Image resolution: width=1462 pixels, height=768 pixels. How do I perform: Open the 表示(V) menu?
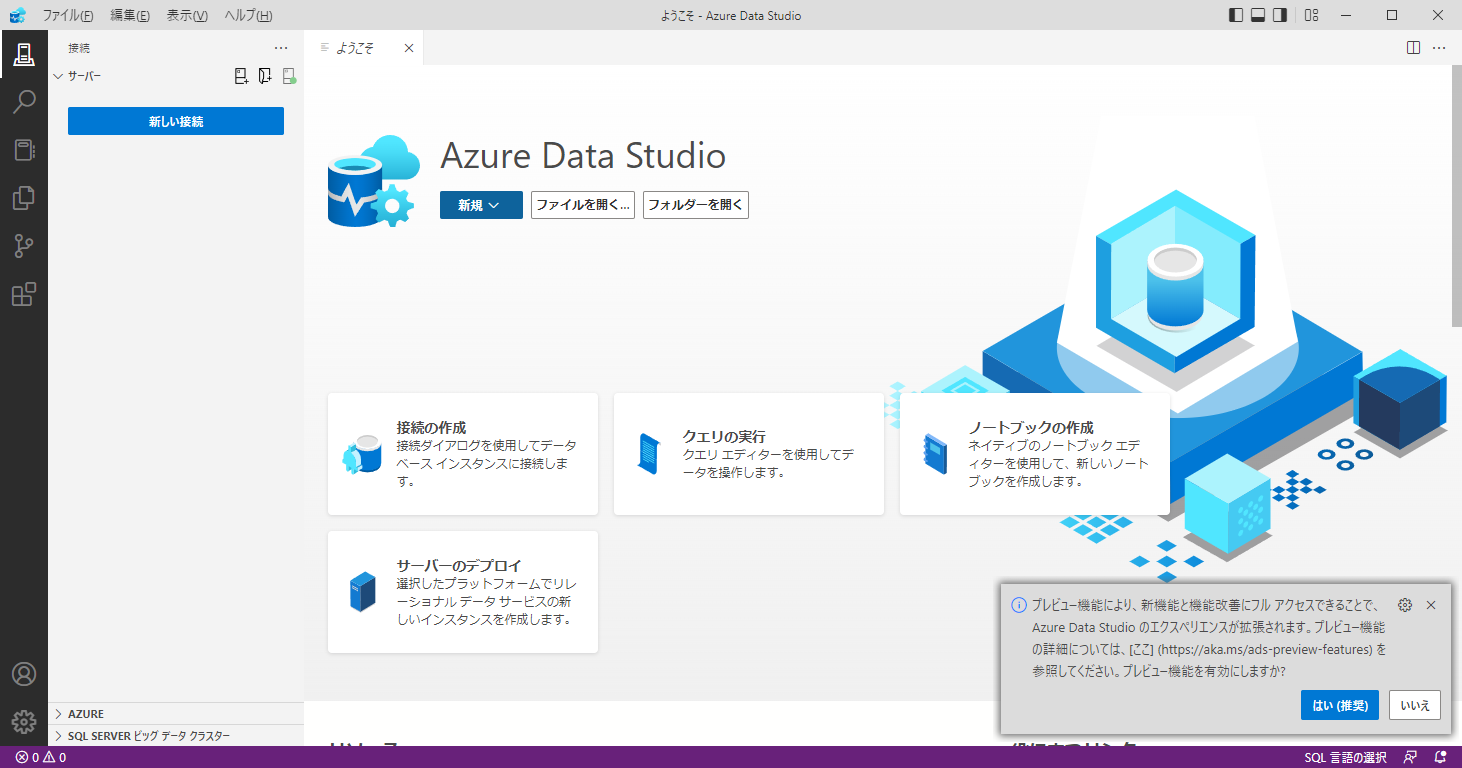(187, 15)
